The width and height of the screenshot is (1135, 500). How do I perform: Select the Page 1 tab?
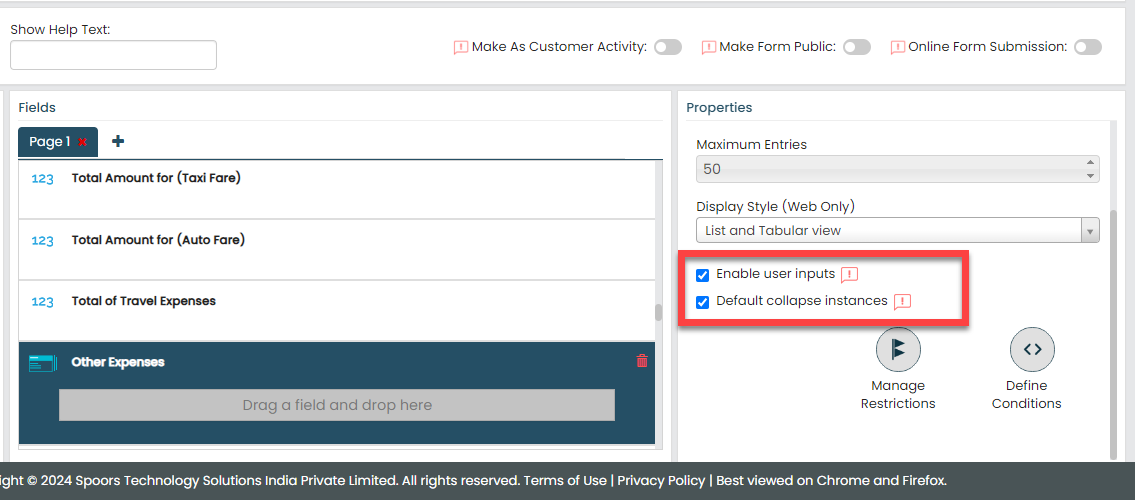coord(49,142)
